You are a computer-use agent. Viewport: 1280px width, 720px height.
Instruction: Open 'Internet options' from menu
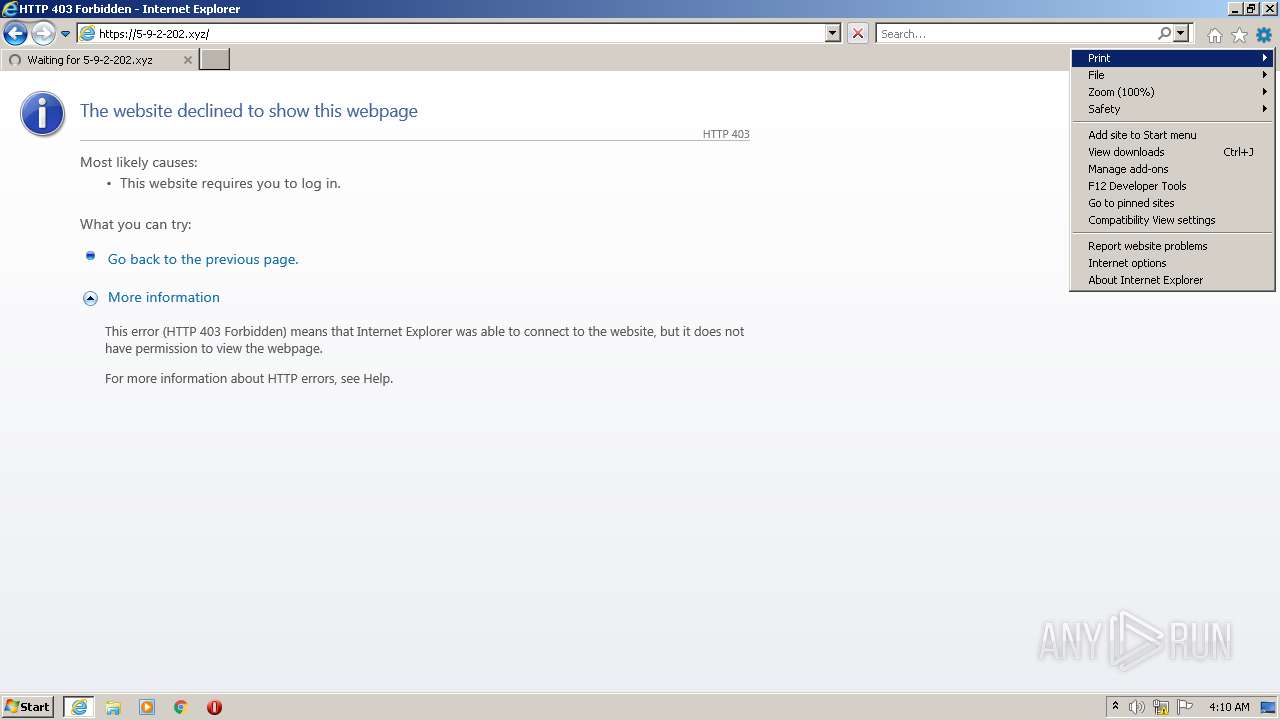(1172, 263)
